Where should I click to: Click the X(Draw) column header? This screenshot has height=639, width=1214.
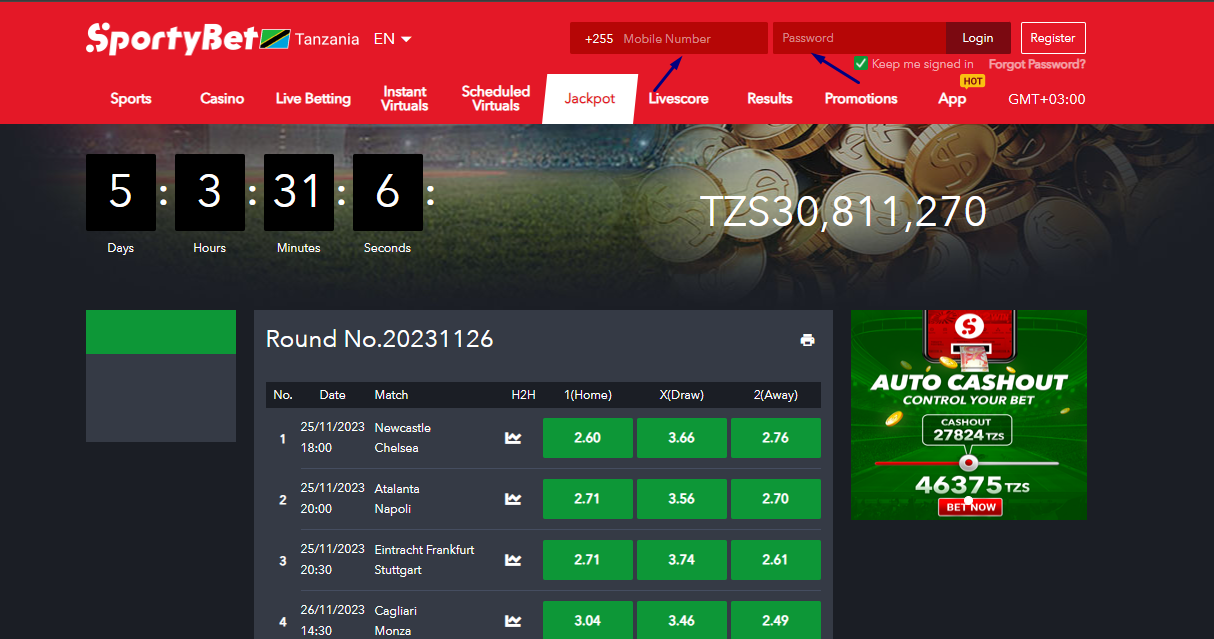(x=682, y=395)
